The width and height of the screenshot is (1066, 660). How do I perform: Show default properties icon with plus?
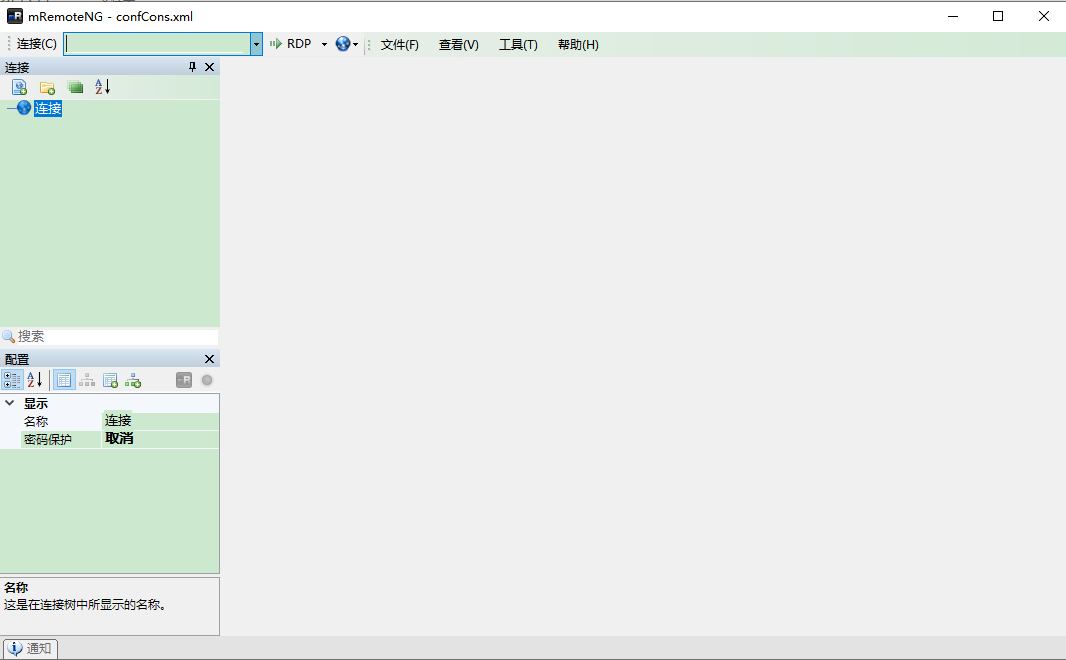click(x=110, y=380)
